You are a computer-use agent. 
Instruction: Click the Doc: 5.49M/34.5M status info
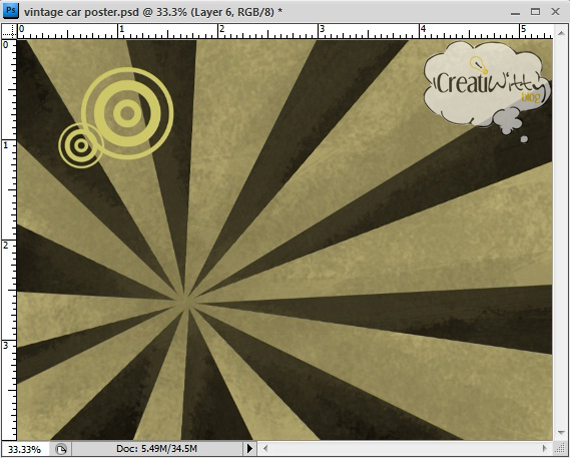[x=156, y=449]
